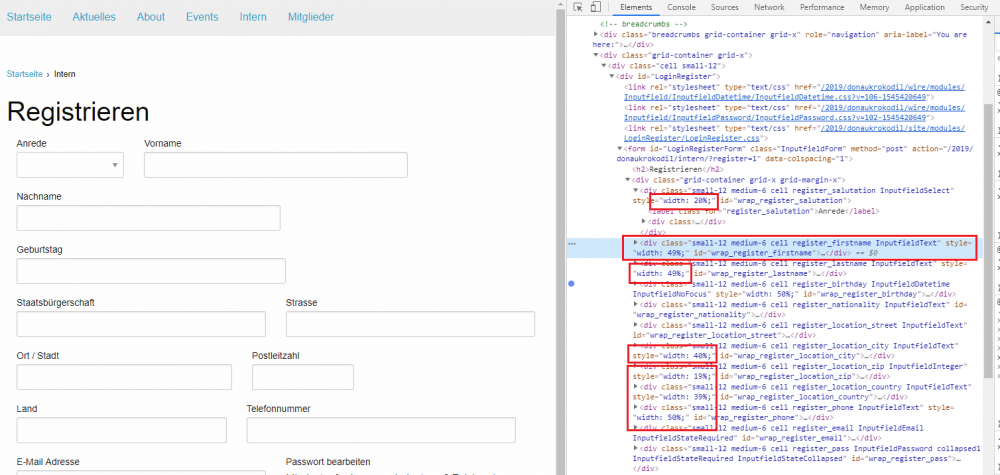The image size is (1000, 475).
Task: Expand the register_firstname div node
Action: pos(636,243)
